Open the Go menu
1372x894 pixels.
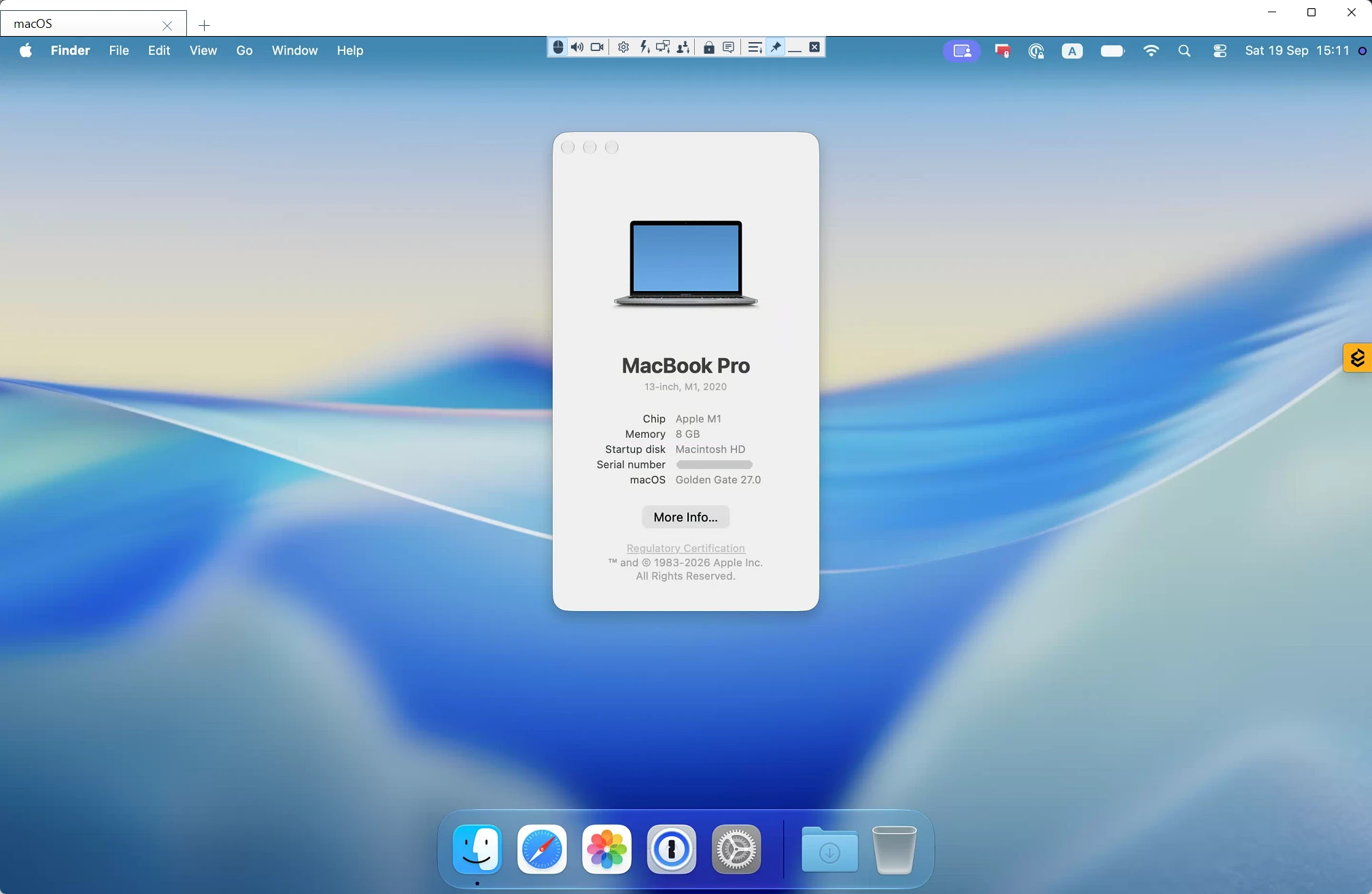pos(244,50)
